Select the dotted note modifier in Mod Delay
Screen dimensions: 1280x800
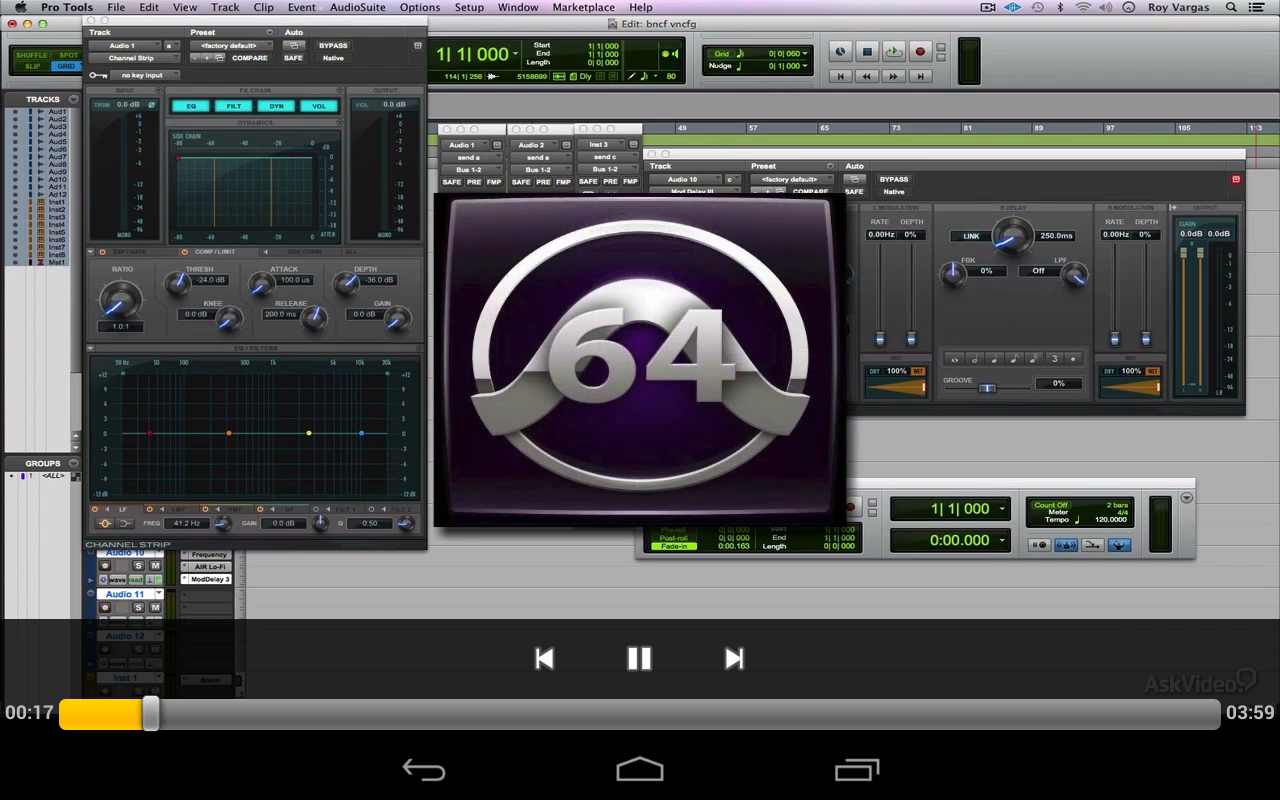click(x=1074, y=358)
